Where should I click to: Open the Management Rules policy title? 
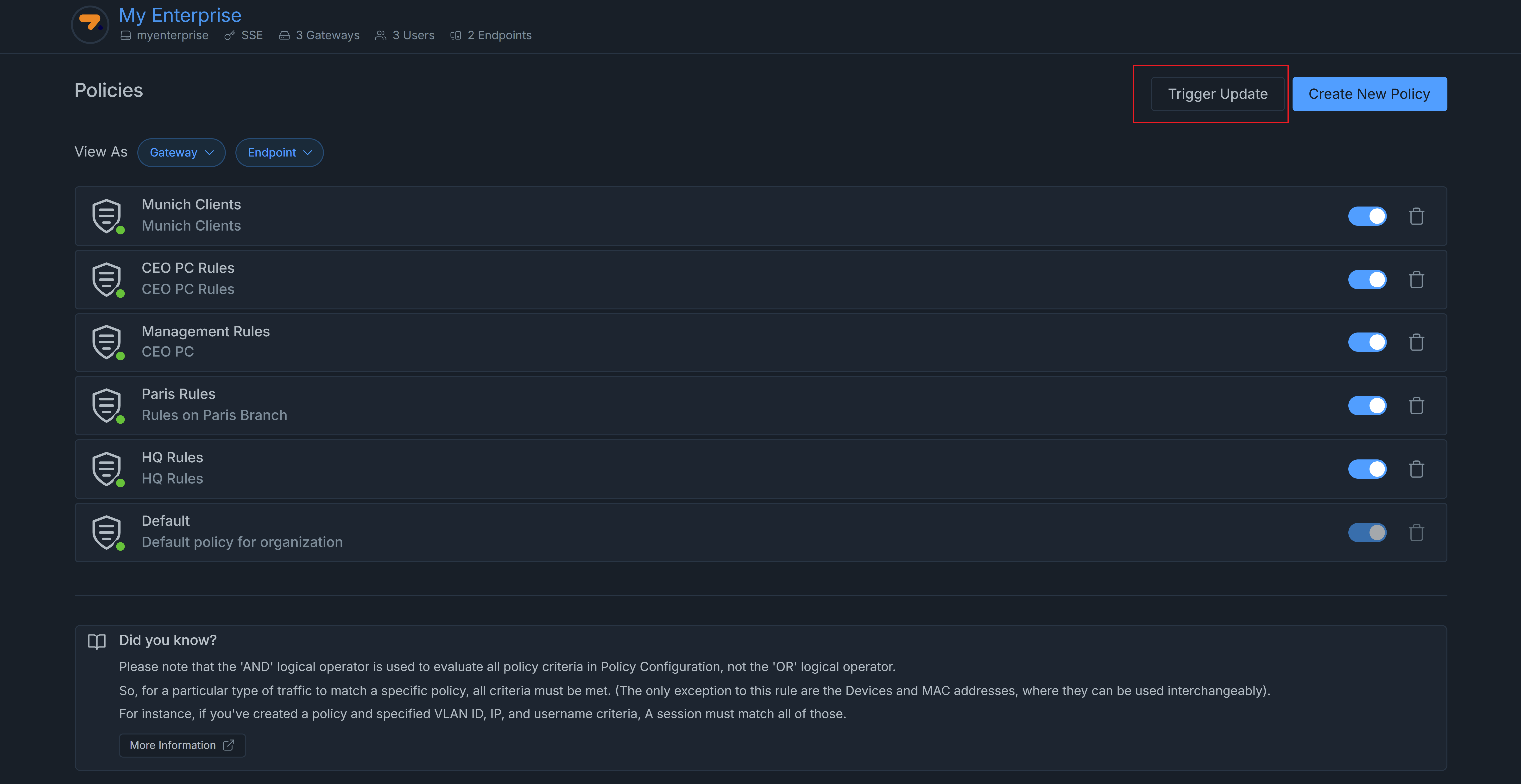pyautogui.click(x=205, y=331)
